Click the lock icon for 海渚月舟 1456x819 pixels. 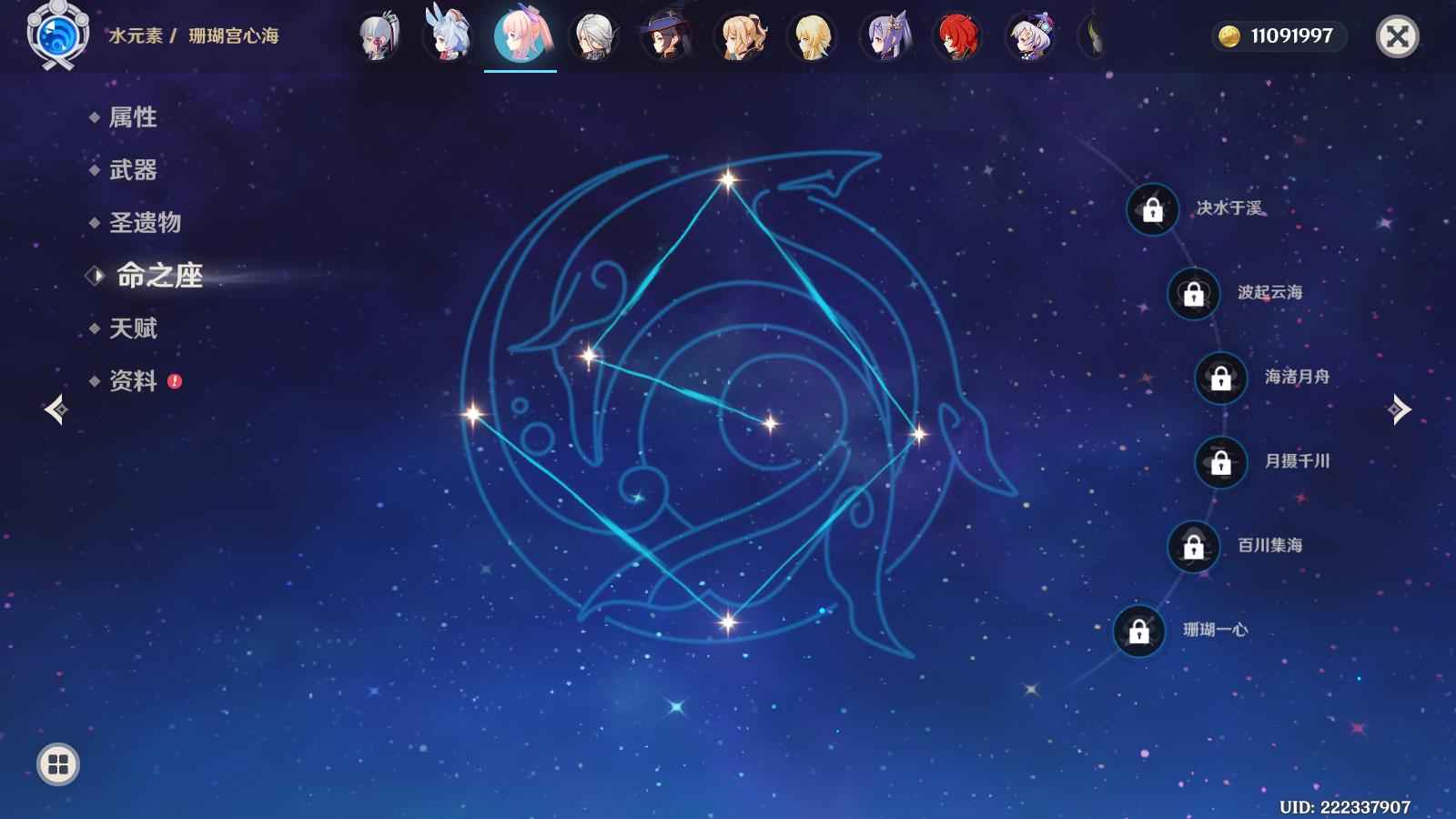tap(1220, 378)
